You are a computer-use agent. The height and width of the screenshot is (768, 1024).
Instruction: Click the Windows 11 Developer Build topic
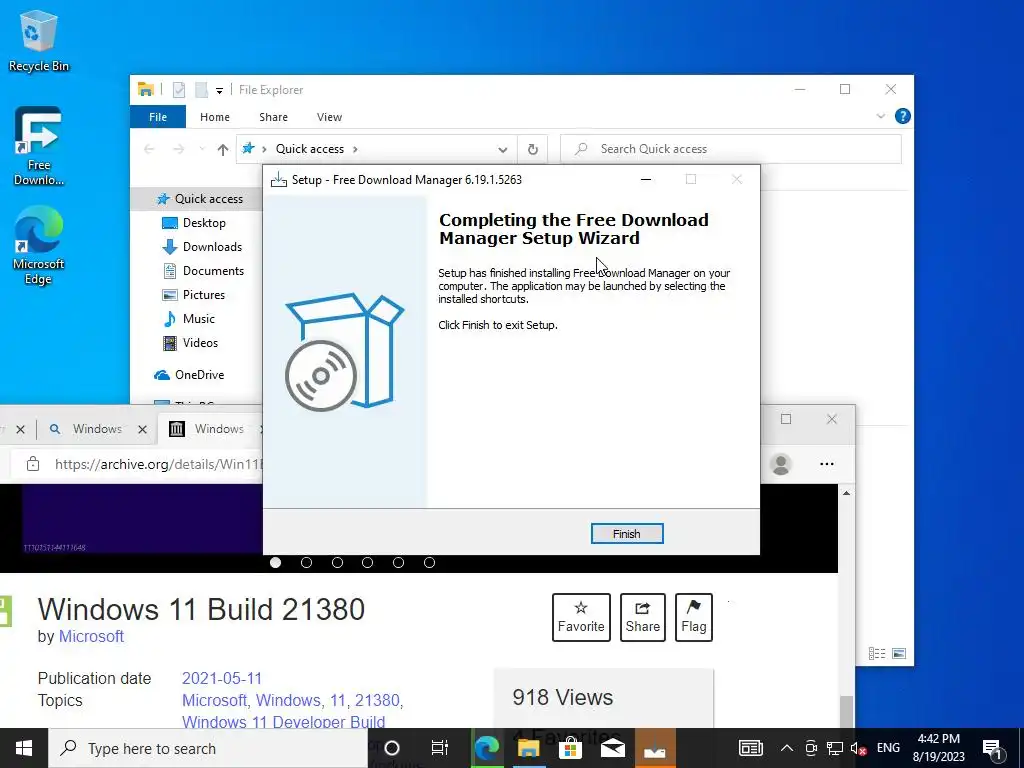point(283,722)
